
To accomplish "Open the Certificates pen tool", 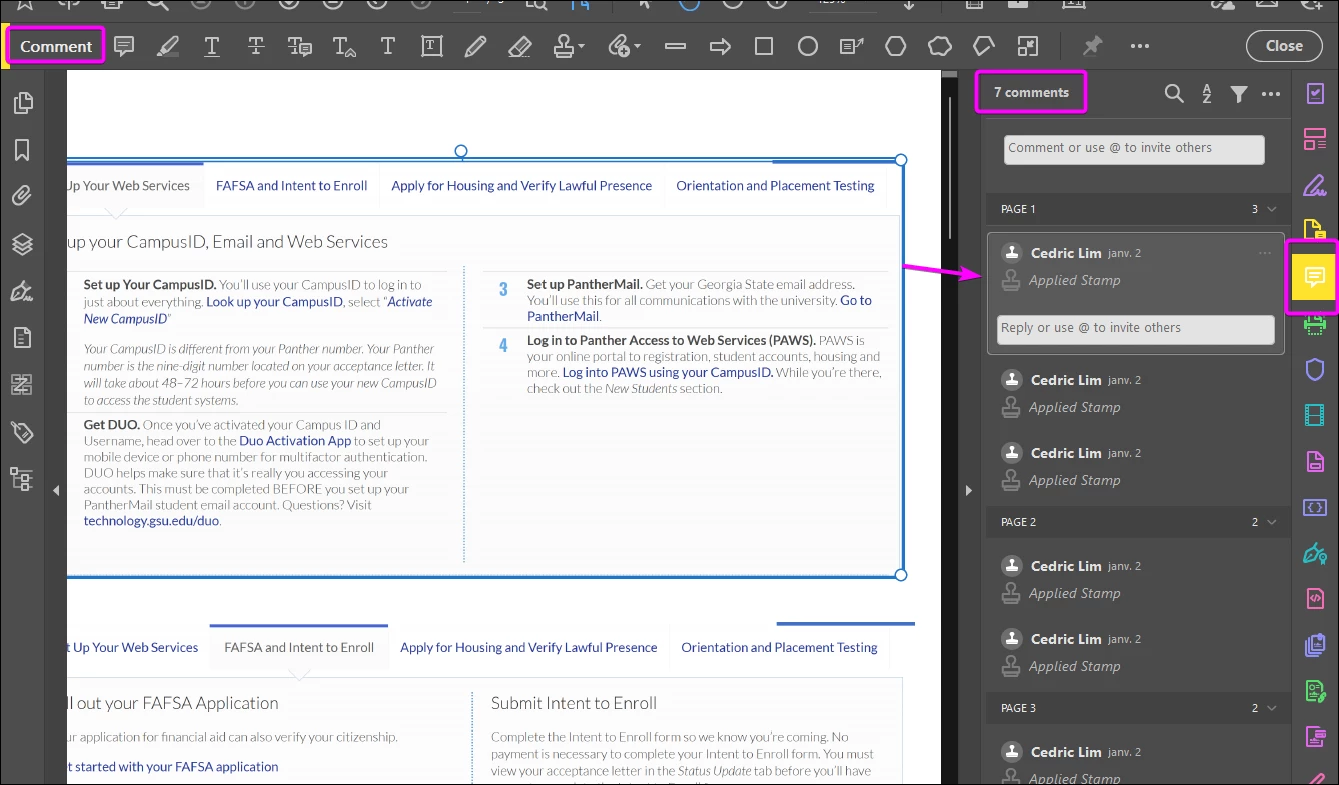I will (x=1315, y=553).
